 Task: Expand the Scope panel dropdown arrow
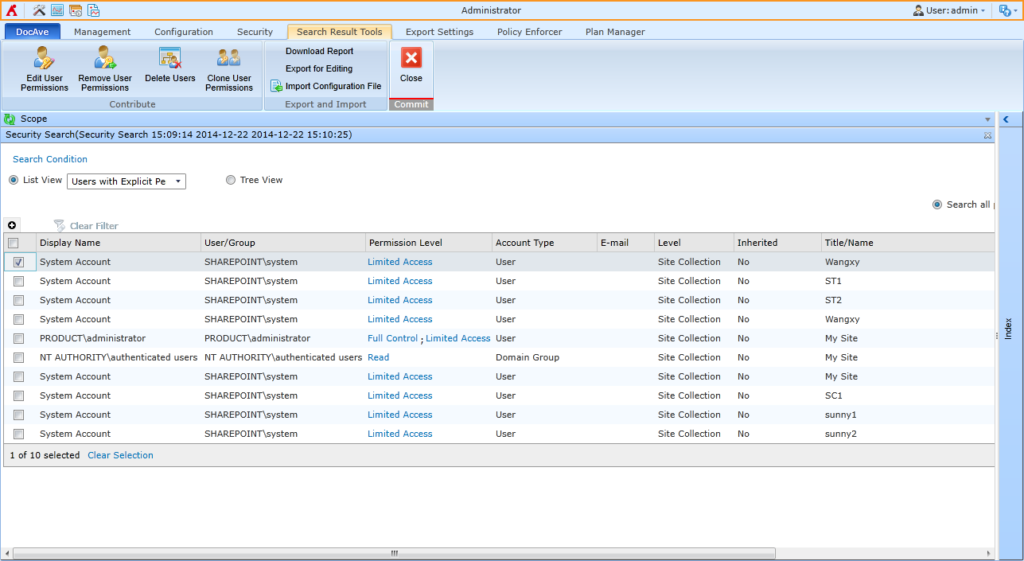click(987, 120)
